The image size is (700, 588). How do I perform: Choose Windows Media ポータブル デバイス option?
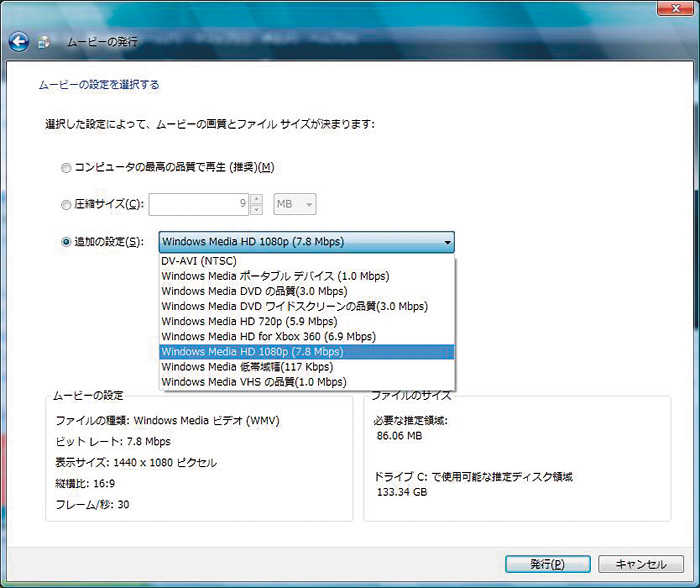(x=275, y=276)
